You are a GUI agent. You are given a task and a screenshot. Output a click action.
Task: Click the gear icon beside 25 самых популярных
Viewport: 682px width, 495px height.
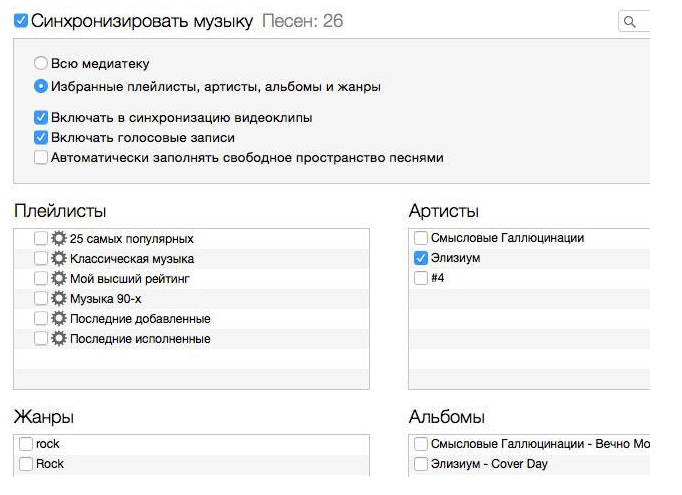(x=58, y=239)
